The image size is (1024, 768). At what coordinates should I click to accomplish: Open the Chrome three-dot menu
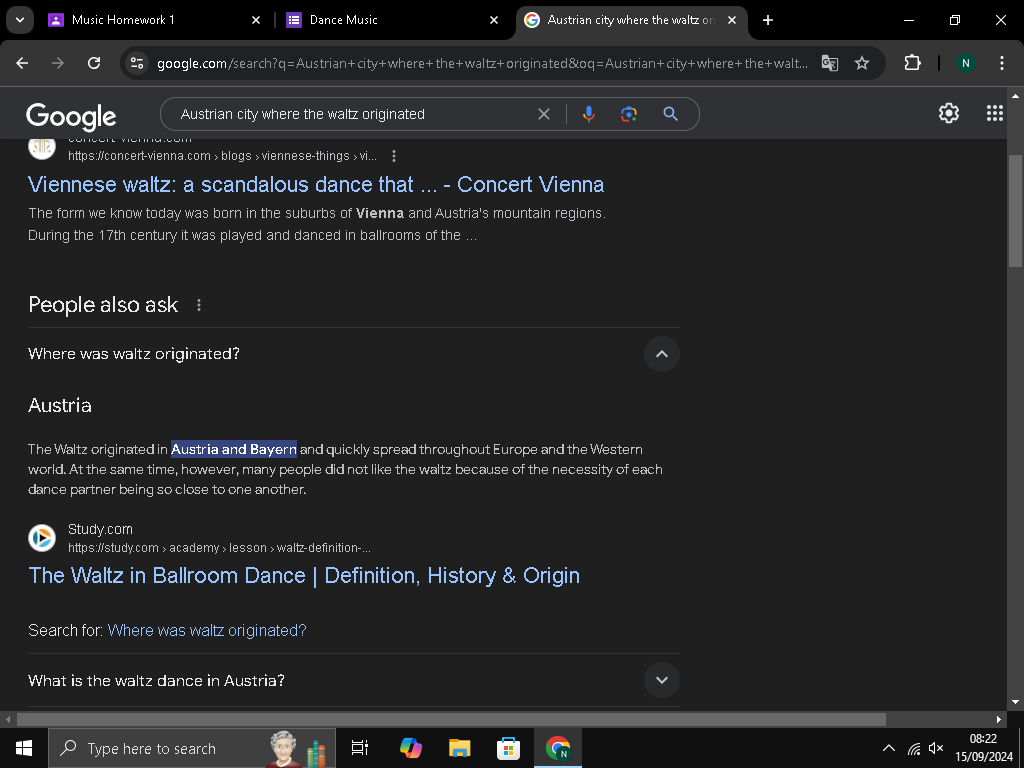1001,63
